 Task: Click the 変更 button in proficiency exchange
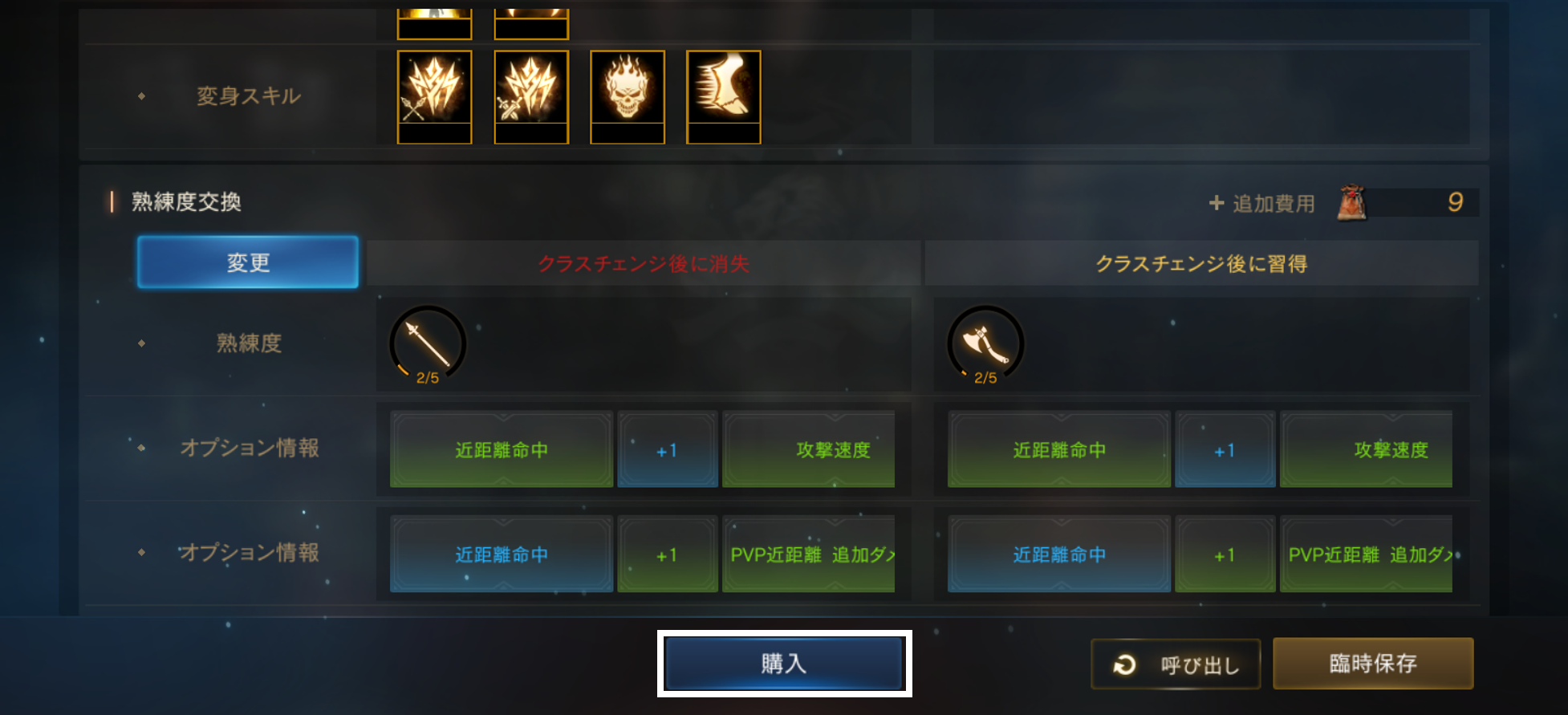coord(248,262)
